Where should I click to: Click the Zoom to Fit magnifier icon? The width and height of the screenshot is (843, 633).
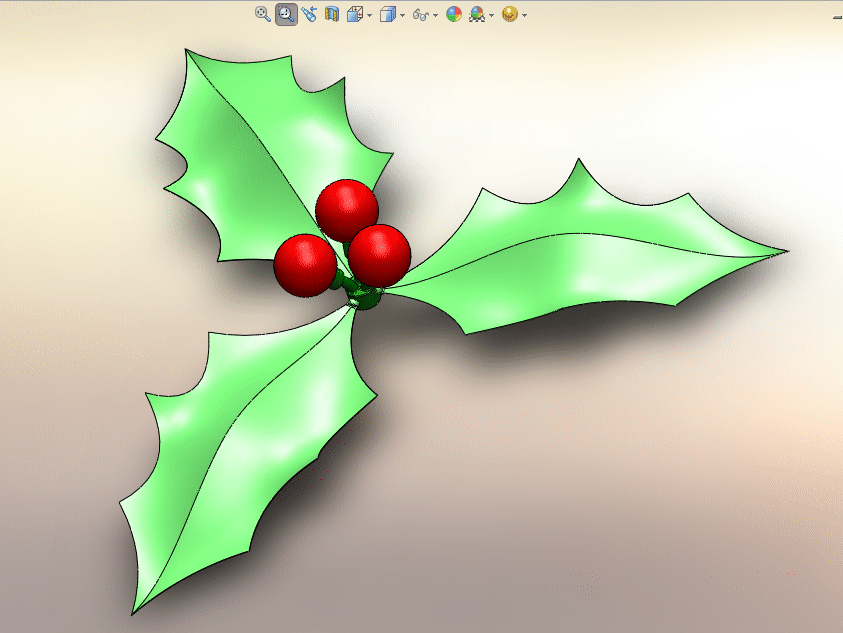(262, 14)
